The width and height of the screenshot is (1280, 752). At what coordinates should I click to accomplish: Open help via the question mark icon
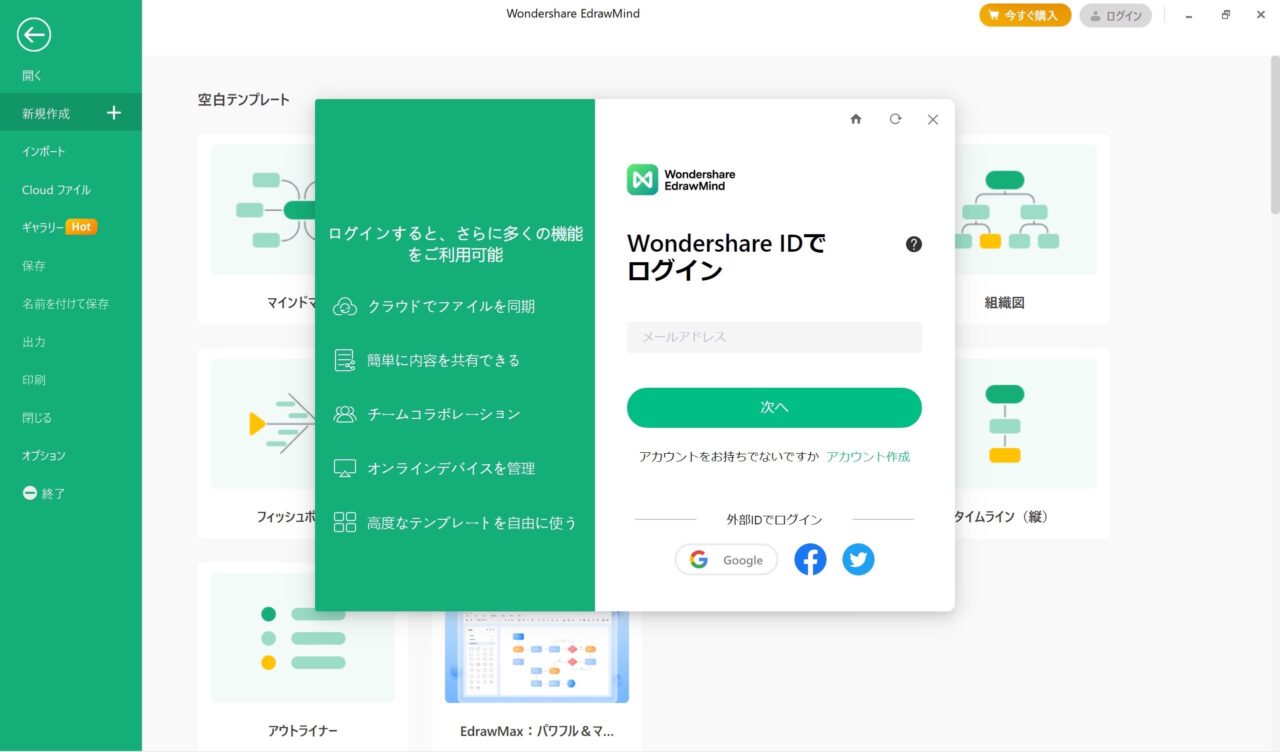point(912,243)
